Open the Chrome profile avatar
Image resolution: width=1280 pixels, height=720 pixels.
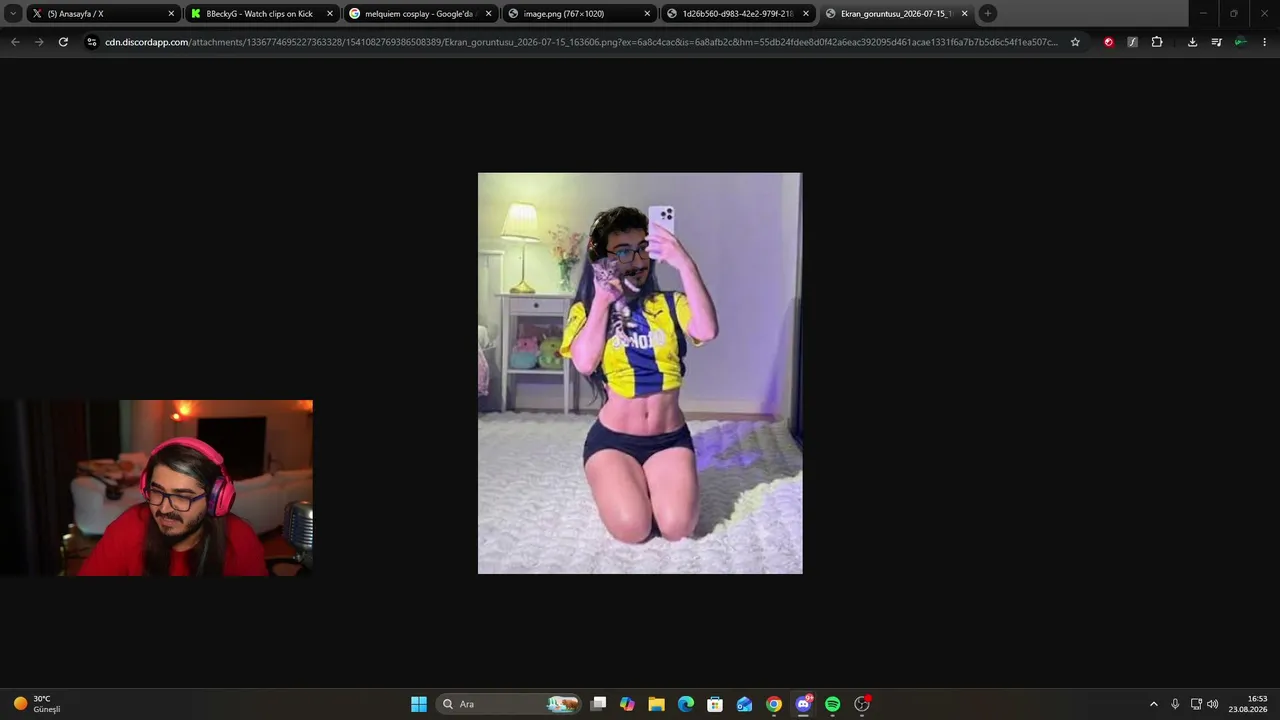coord(1240,42)
